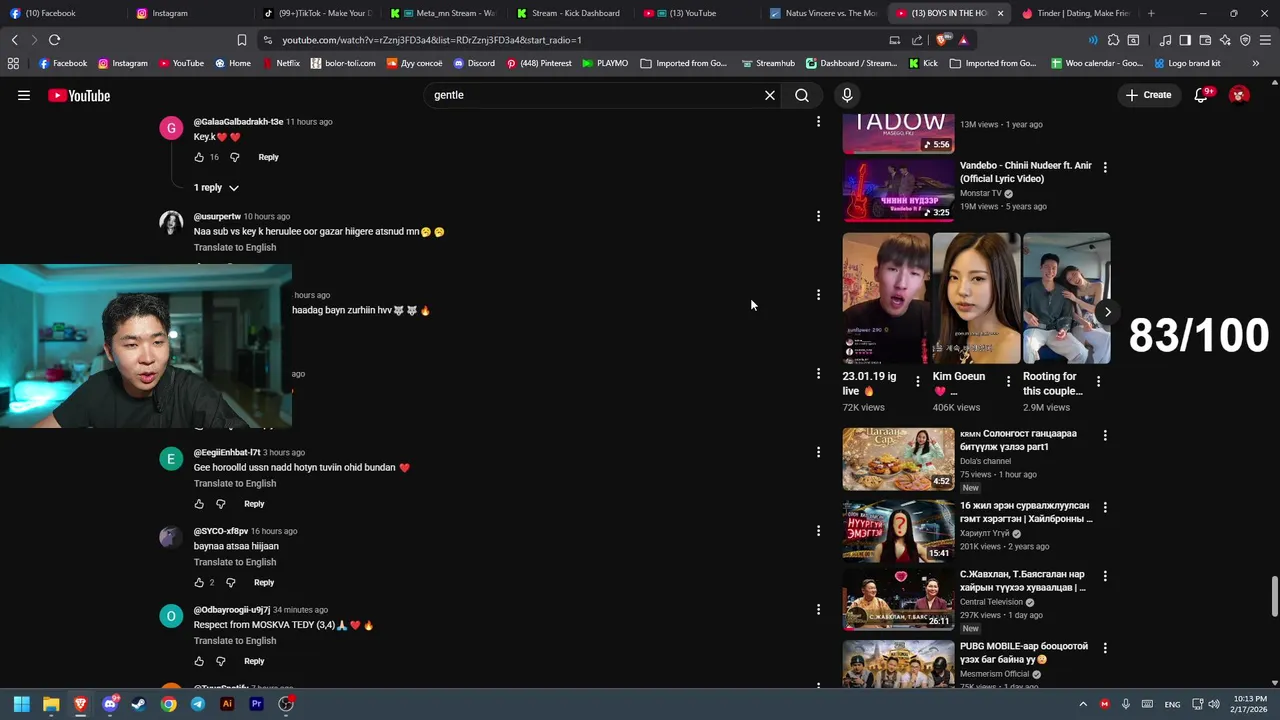Viewport: 1280px width, 720px height.
Task: Clear the search text with the X
Action: pyautogui.click(x=770, y=95)
